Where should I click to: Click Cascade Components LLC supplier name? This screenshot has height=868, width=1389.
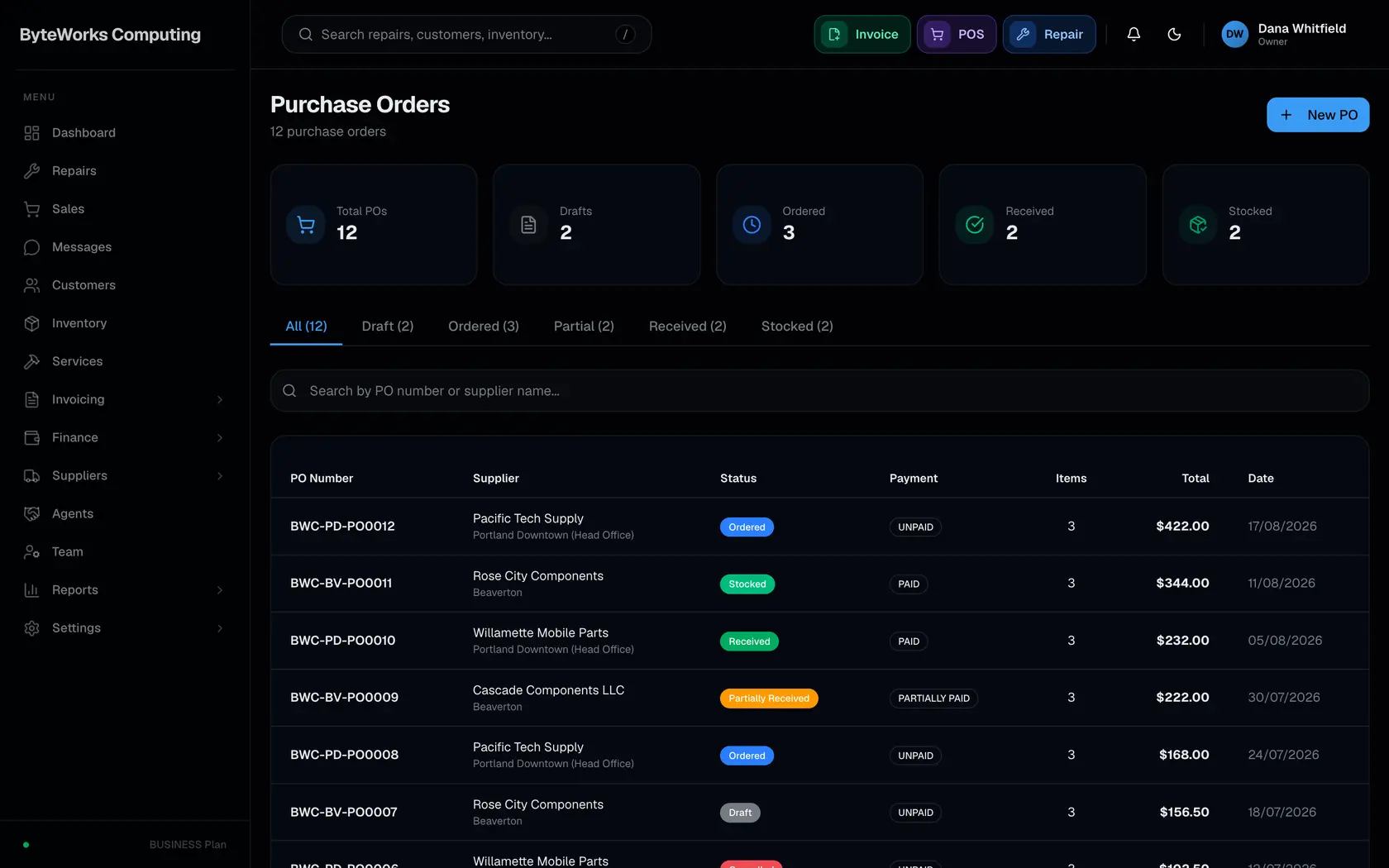(x=549, y=690)
